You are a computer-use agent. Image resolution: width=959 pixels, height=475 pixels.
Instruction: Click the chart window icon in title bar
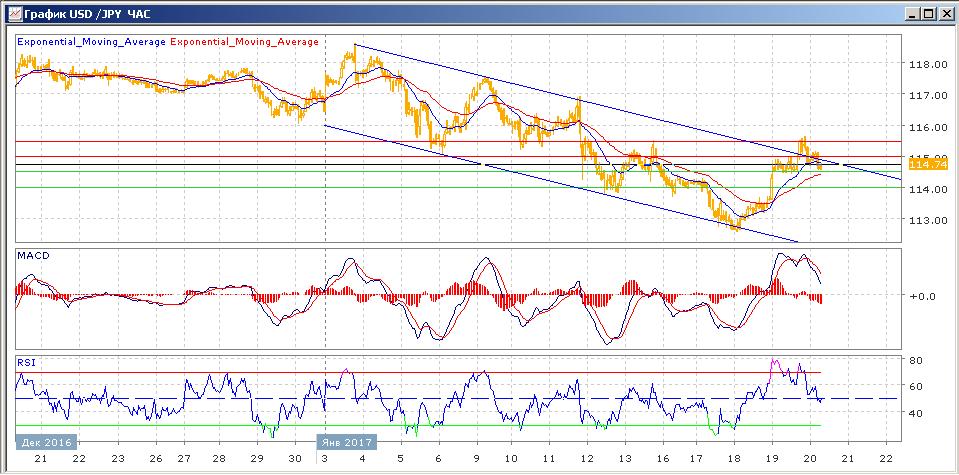11,13
